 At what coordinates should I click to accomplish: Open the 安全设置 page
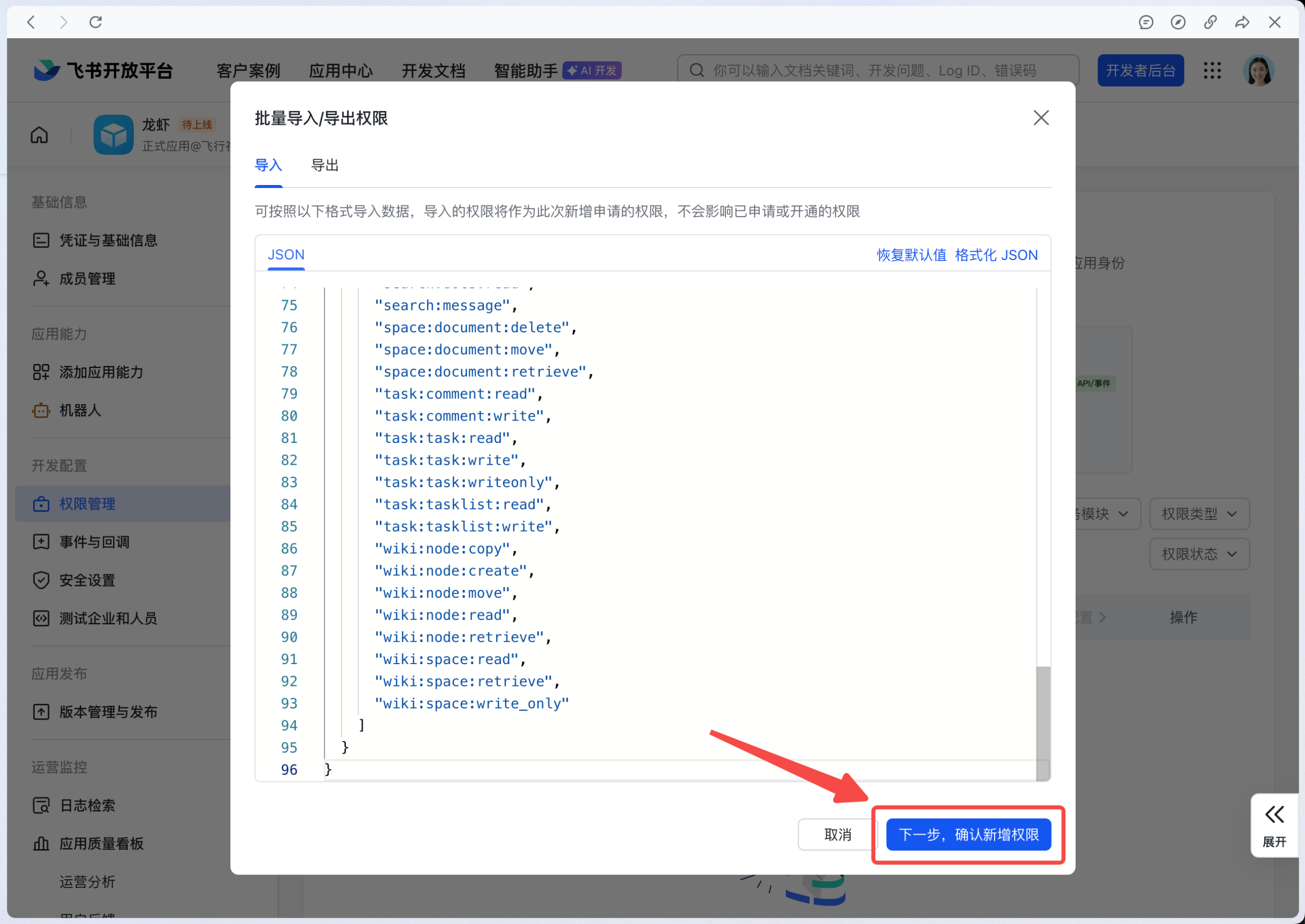pos(87,580)
